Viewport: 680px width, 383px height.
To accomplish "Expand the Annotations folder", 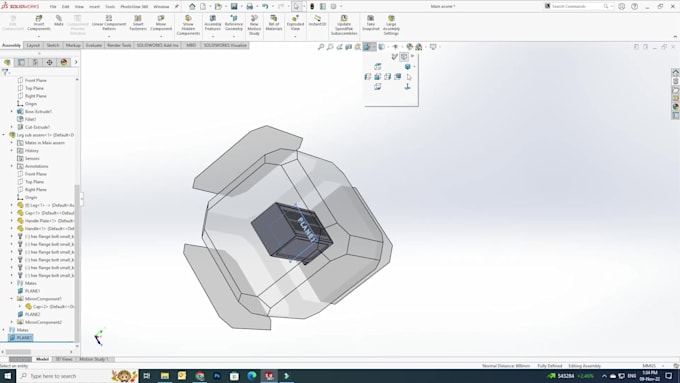I will [12, 166].
